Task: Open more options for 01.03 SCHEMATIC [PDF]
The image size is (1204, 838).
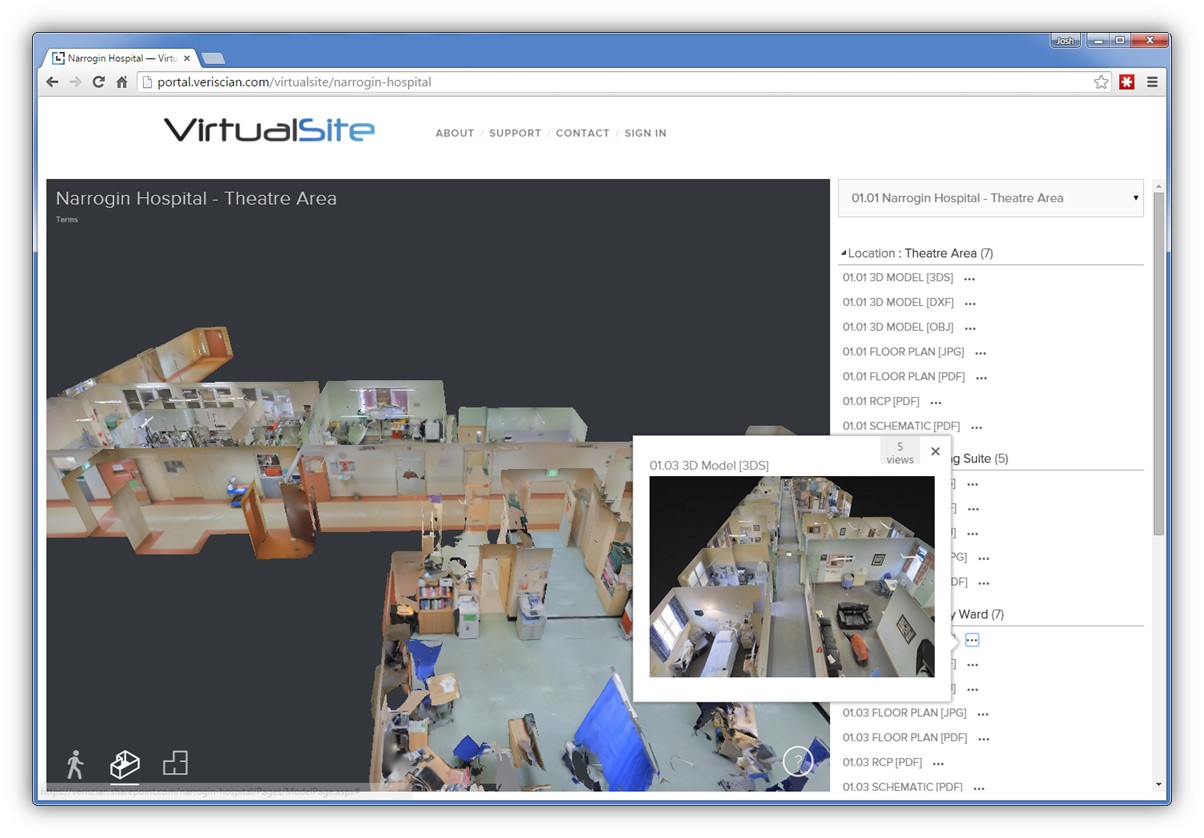Action: tap(979, 788)
